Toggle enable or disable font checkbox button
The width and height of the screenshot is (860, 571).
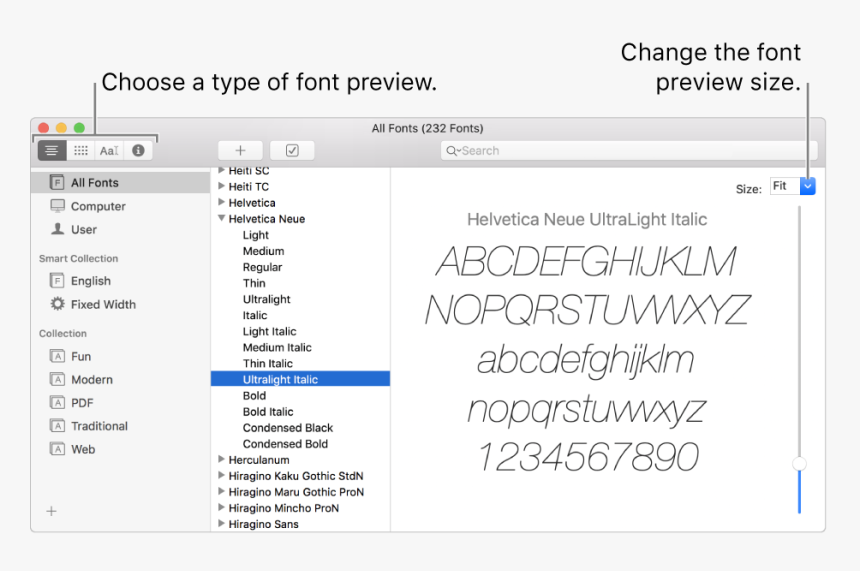coord(292,150)
